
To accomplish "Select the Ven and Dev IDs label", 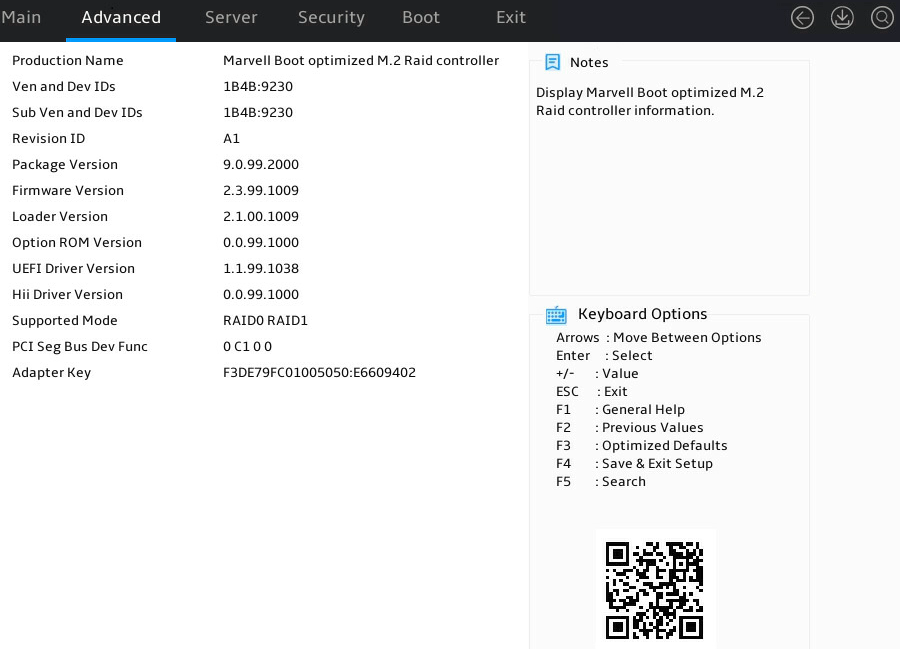I will pos(64,86).
